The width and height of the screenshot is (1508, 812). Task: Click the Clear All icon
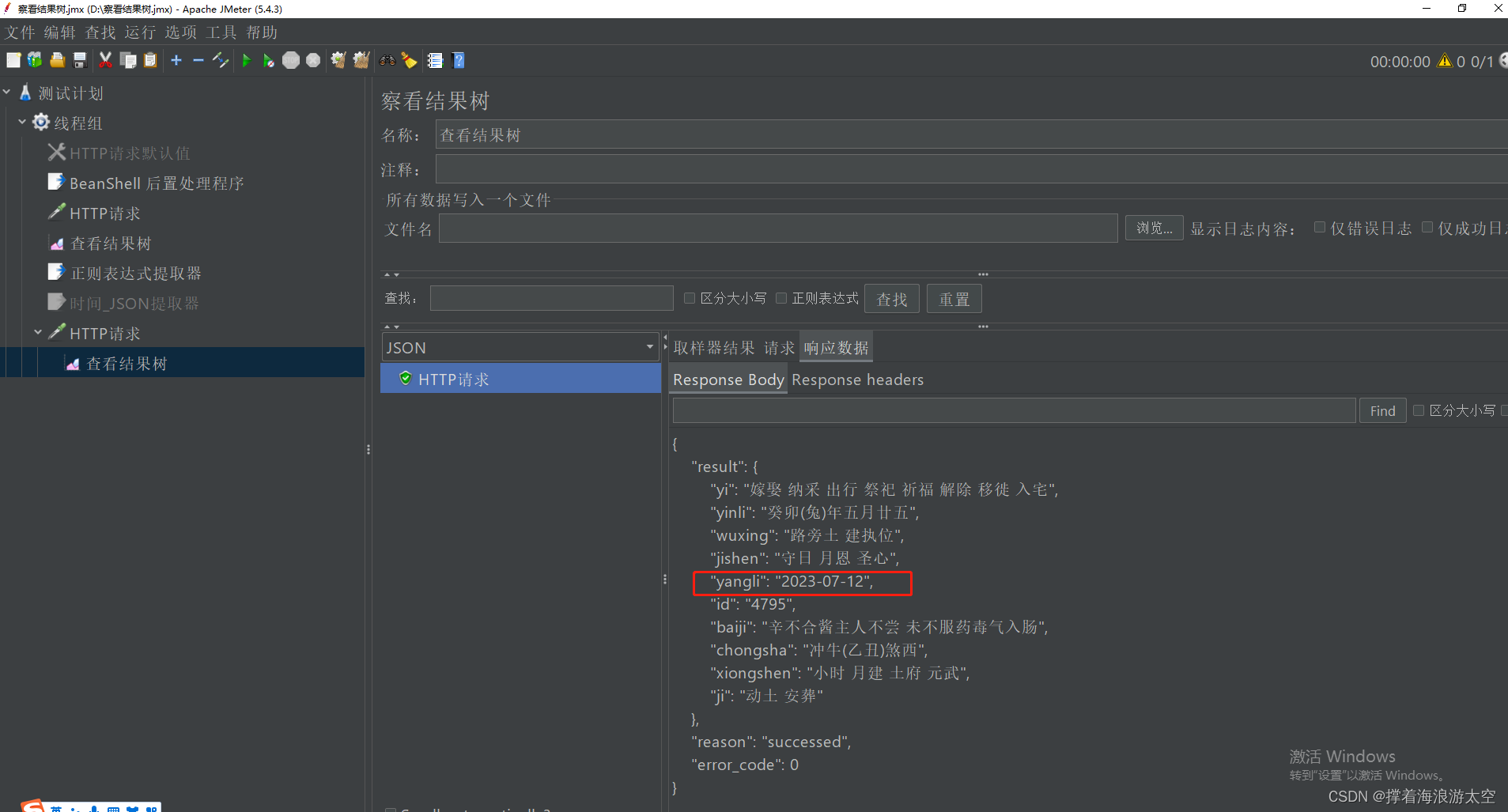click(x=361, y=60)
